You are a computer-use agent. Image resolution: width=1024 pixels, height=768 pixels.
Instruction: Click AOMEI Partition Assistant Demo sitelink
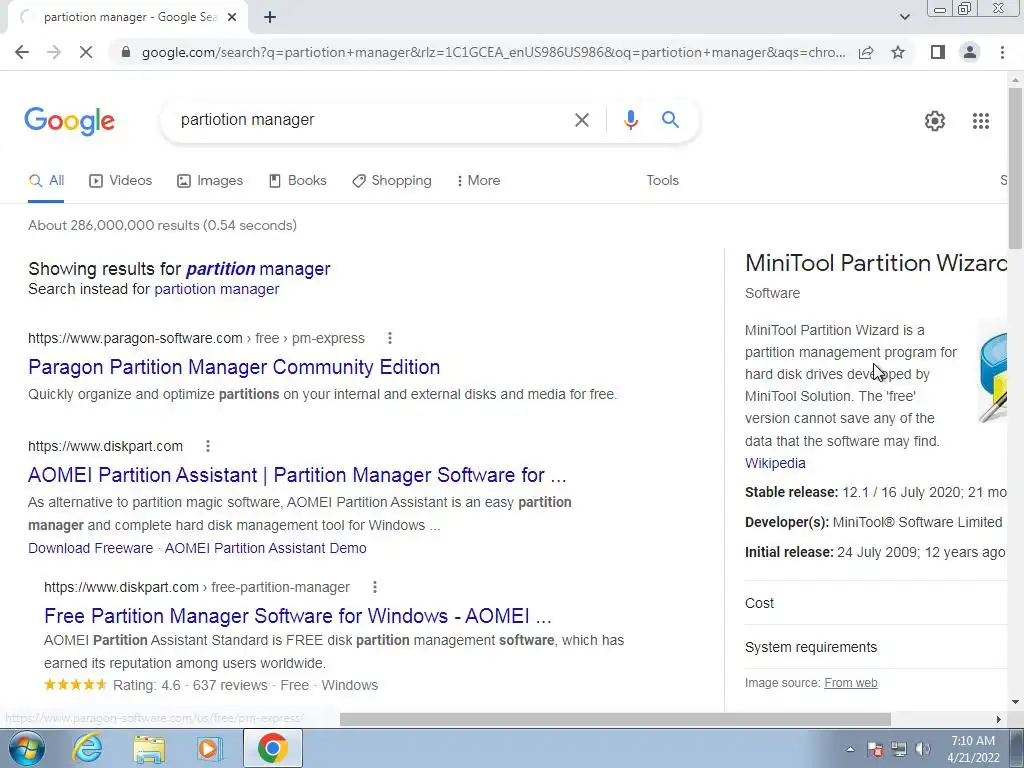coord(265,549)
